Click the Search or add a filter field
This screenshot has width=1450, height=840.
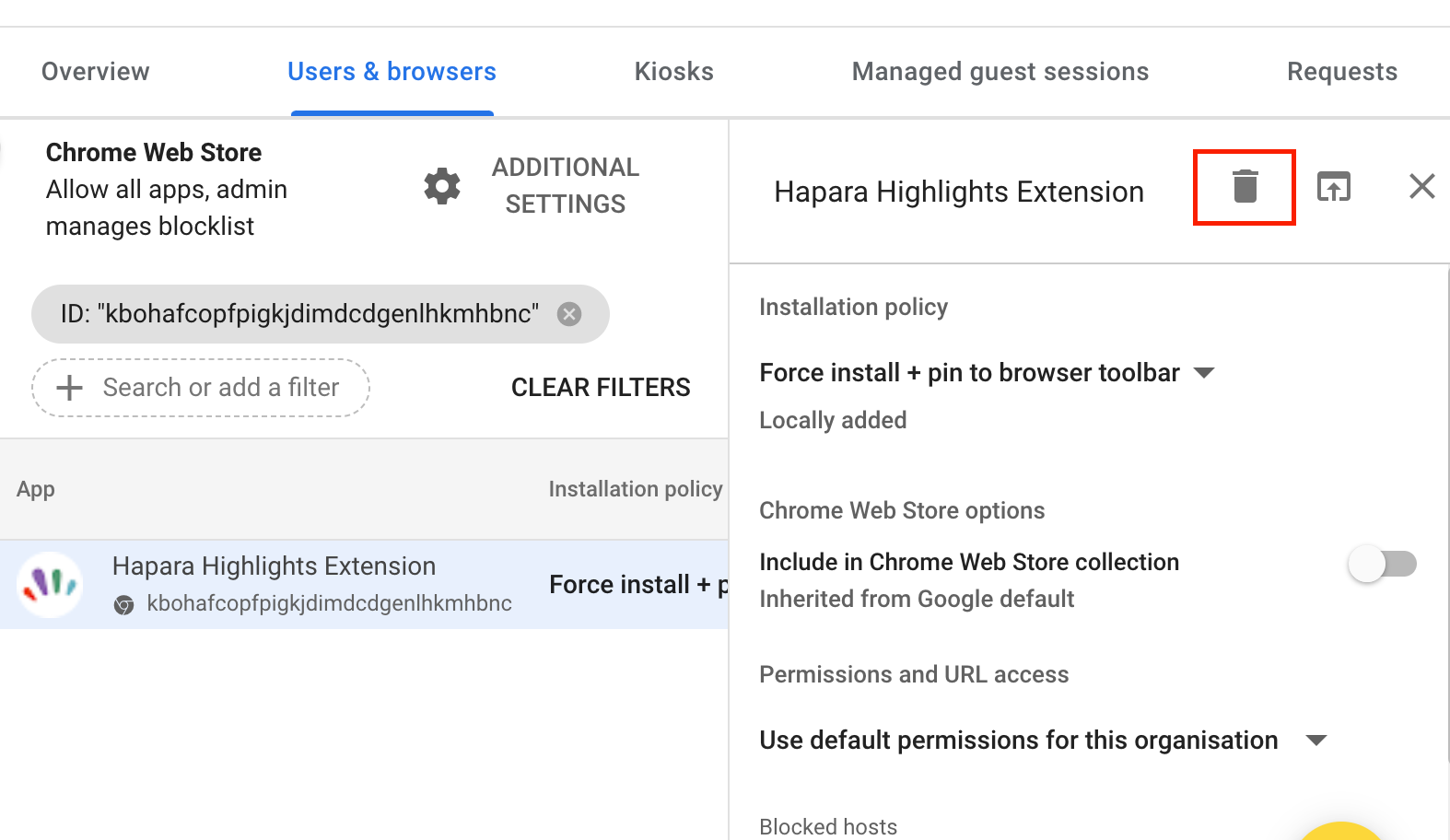201,388
